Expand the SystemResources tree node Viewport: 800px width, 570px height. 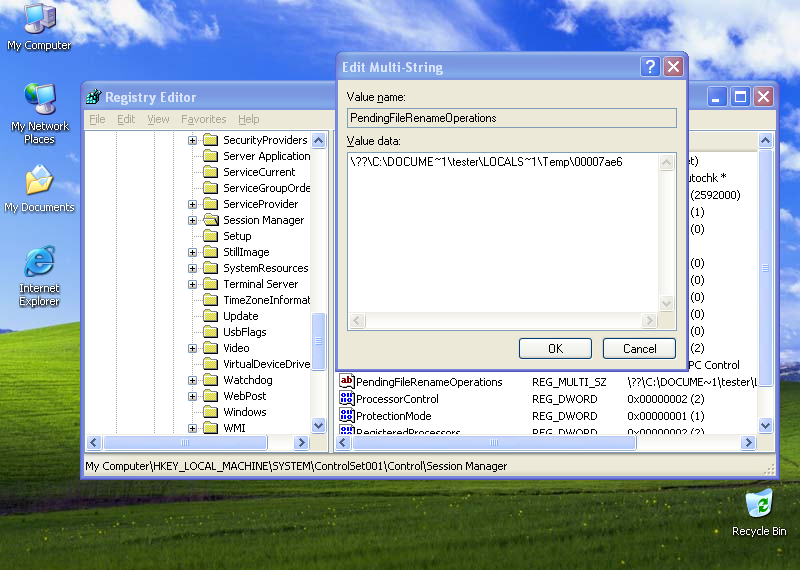point(192,268)
